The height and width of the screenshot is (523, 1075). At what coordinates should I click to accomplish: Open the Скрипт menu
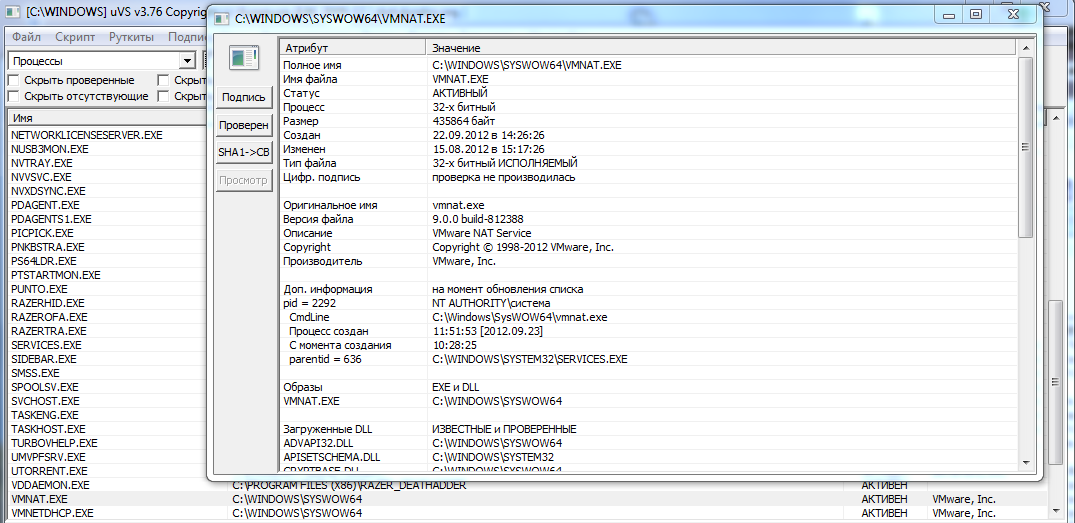(x=75, y=37)
